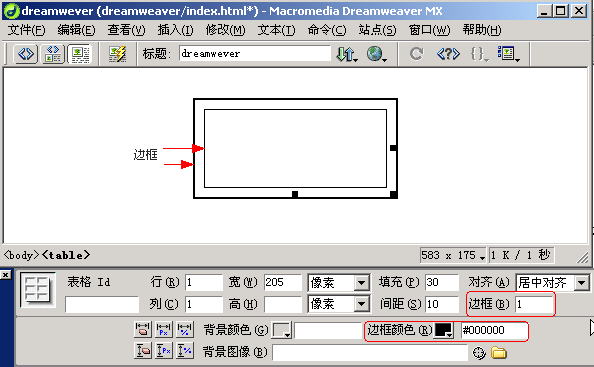Open the 窗口(W) menu
This screenshot has width=594, height=367.
pos(429,30)
